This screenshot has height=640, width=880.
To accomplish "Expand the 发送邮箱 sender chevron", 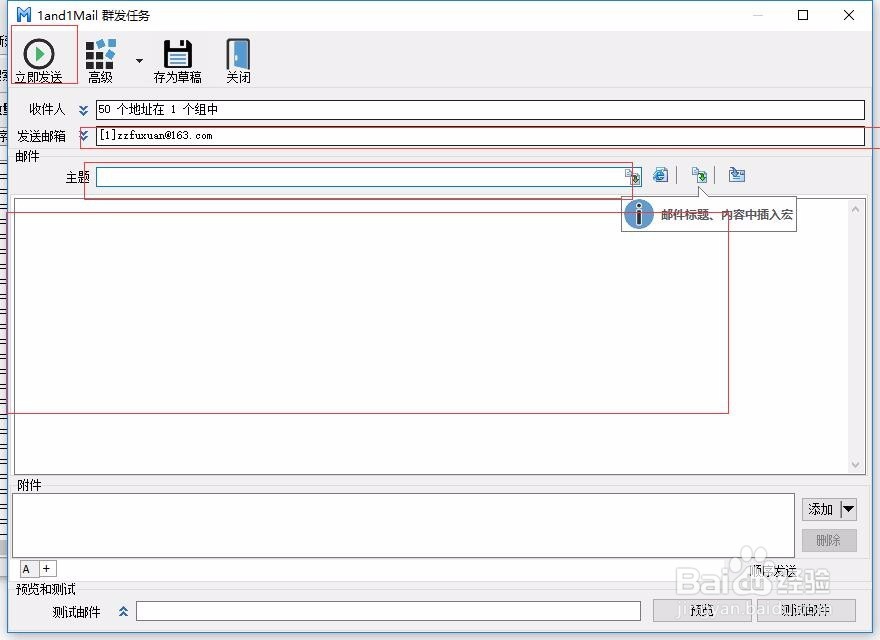I will (84, 135).
